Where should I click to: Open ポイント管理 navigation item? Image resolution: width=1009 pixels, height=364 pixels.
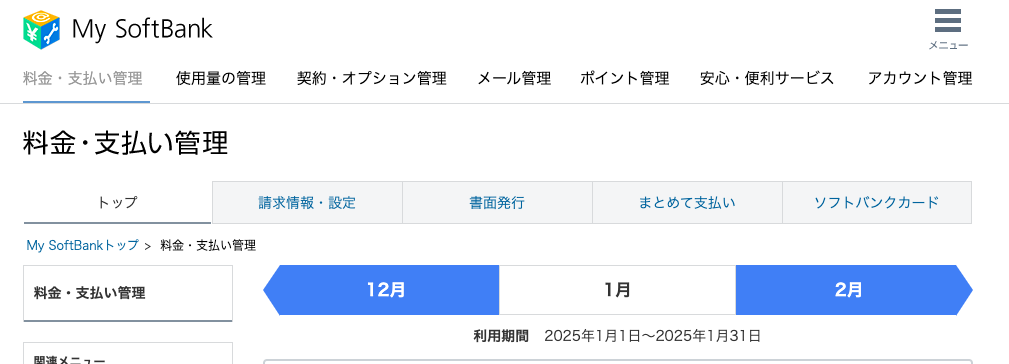624,79
